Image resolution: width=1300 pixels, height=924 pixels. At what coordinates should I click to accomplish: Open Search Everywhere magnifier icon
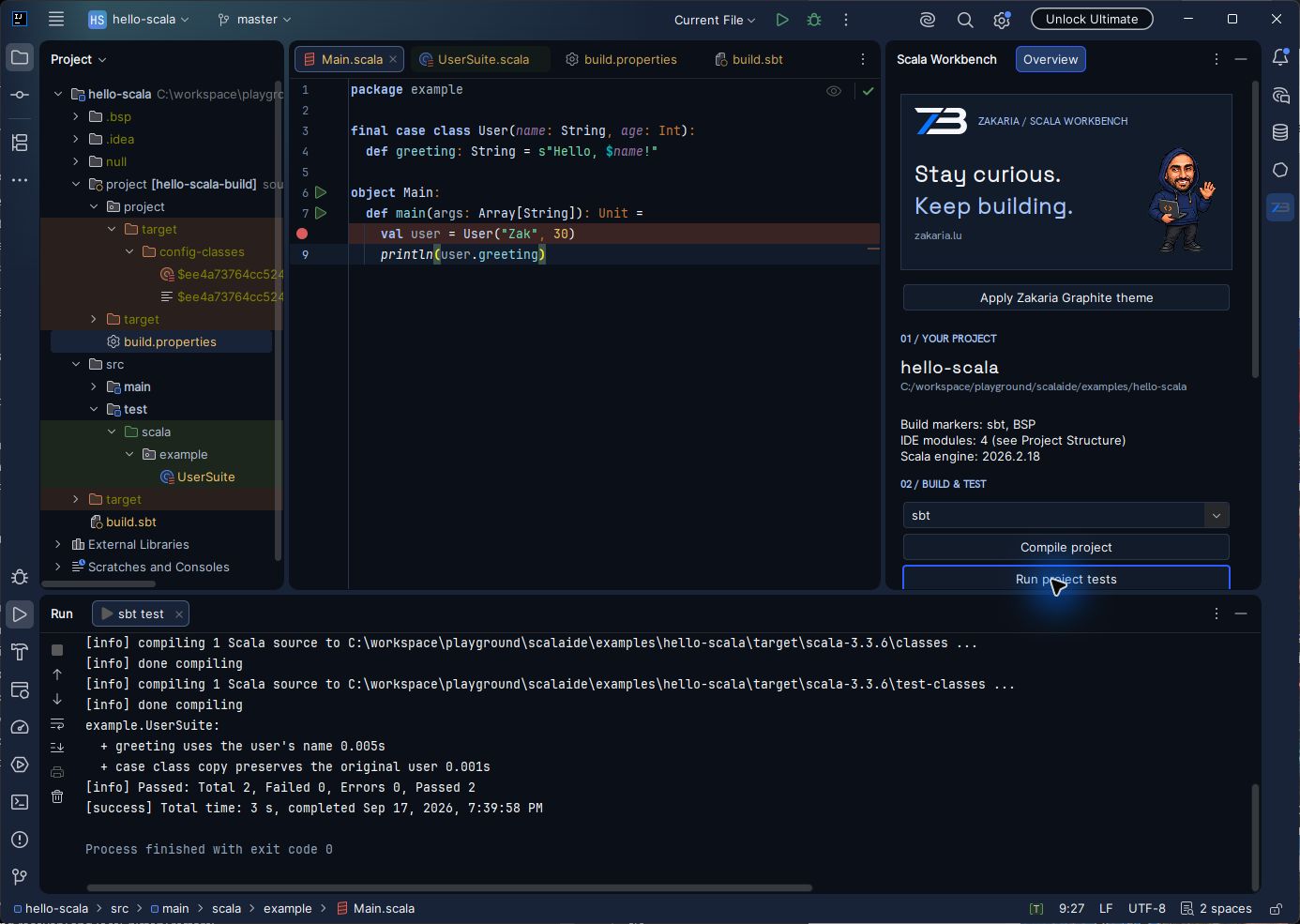pyautogui.click(x=965, y=20)
